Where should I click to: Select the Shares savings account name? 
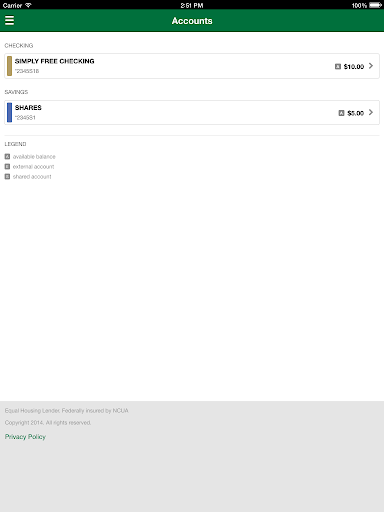(x=28, y=108)
